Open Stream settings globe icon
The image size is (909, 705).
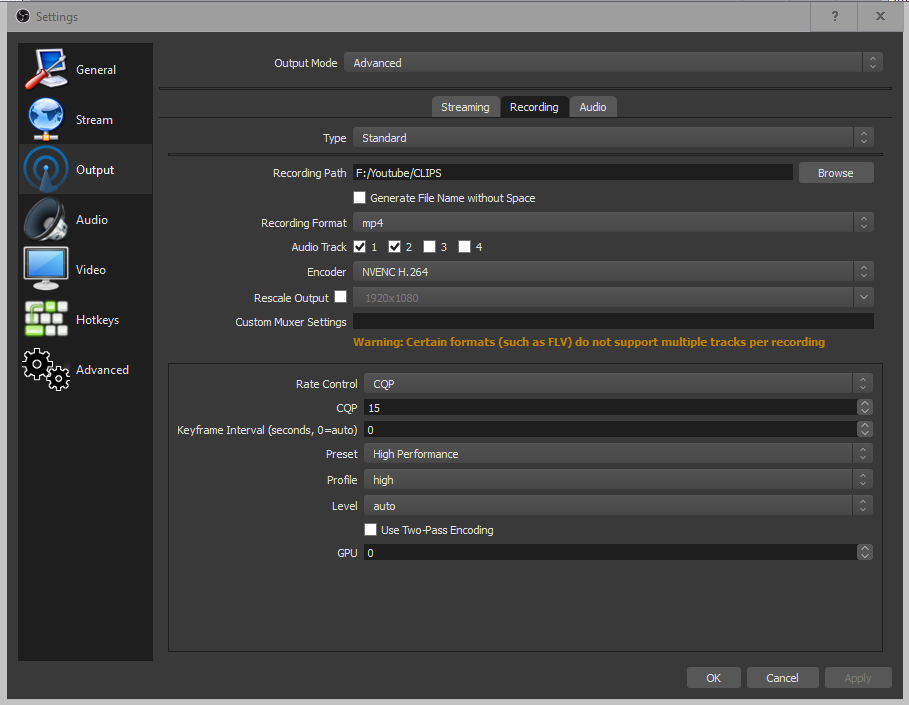(46, 119)
